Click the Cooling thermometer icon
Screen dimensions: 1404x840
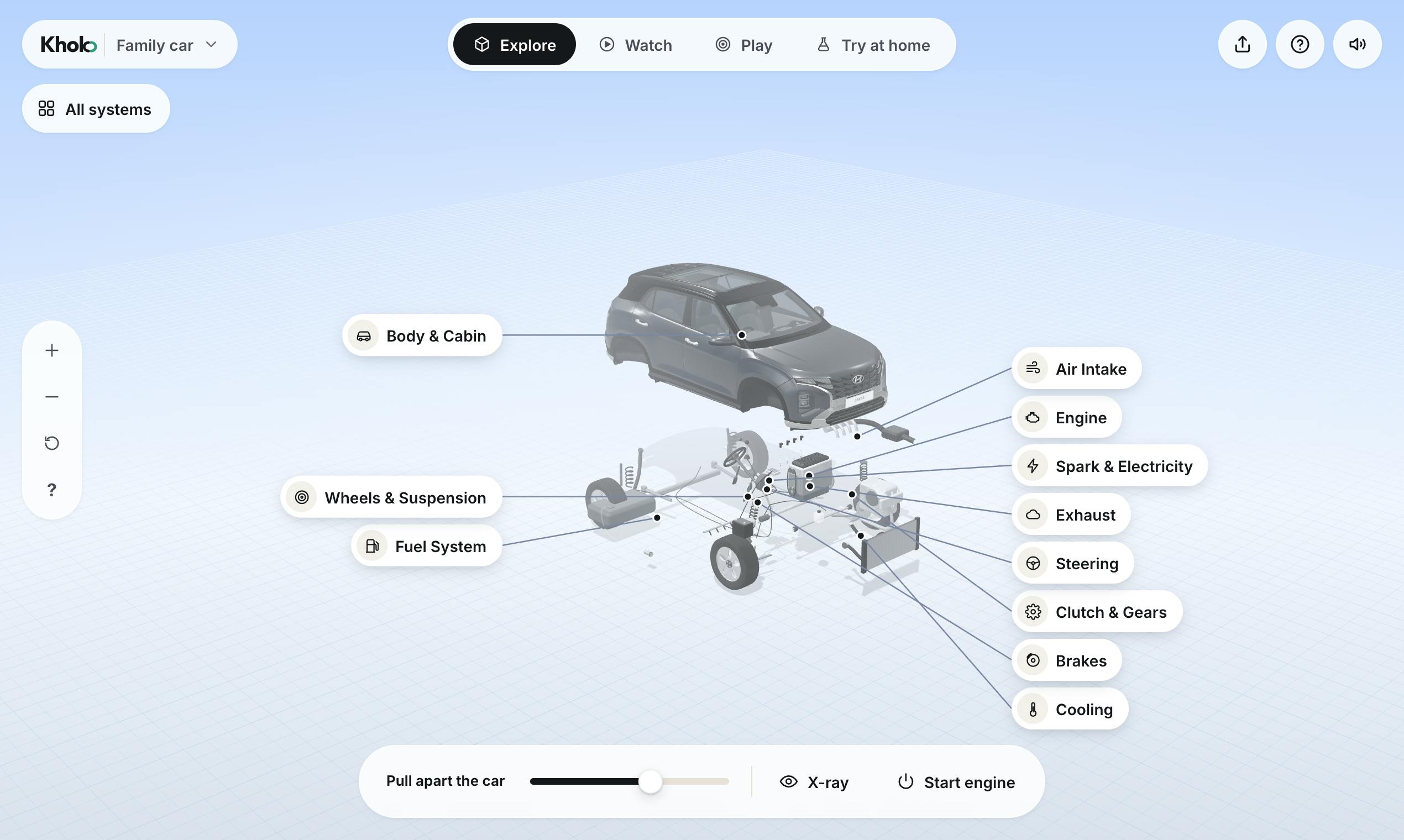1033,709
